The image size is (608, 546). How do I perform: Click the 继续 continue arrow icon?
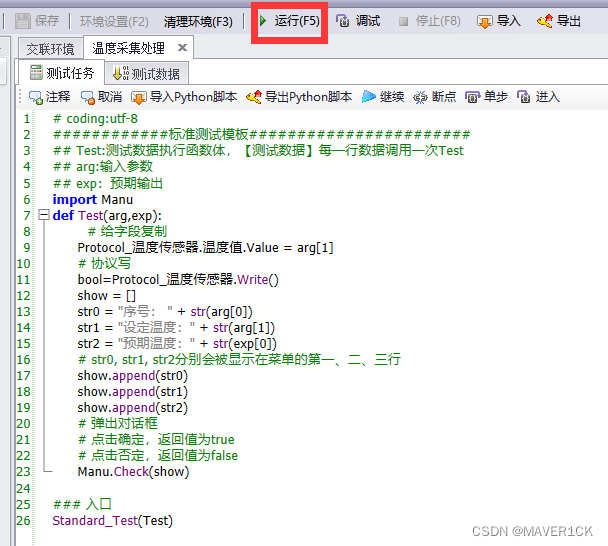(x=368, y=97)
